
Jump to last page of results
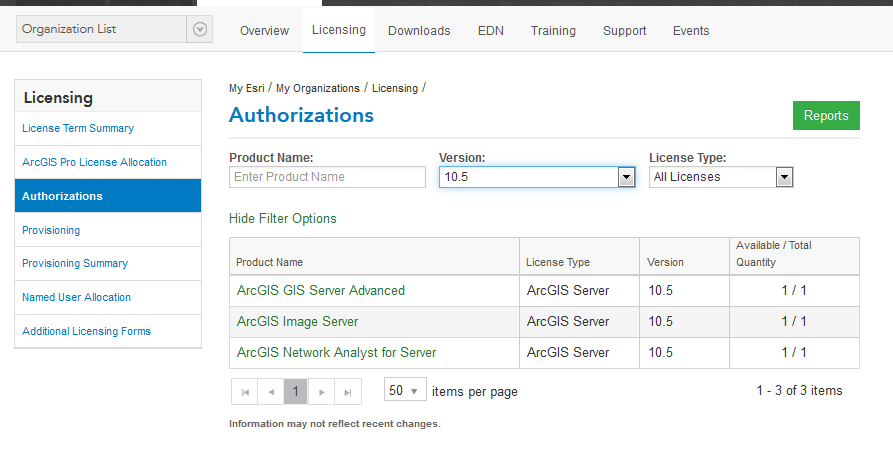(x=347, y=391)
